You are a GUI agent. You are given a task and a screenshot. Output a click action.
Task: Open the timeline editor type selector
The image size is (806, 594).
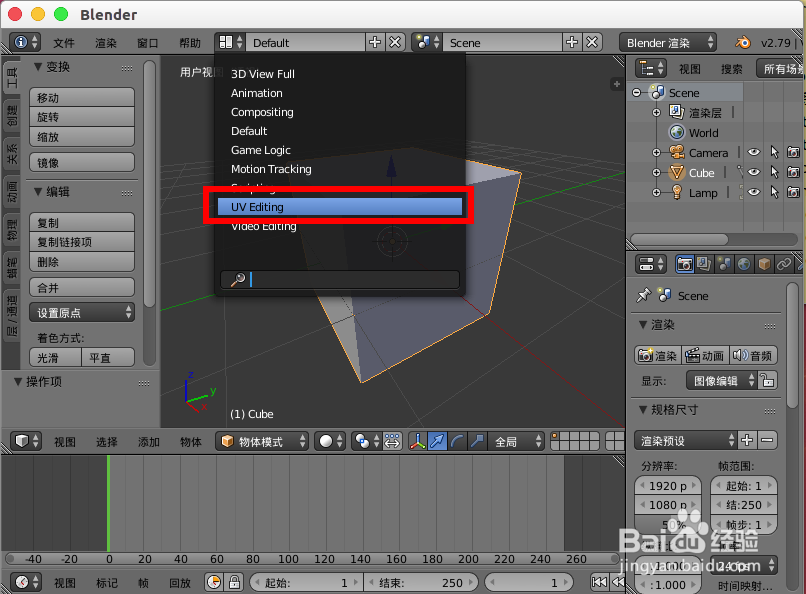[x=26, y=582]
